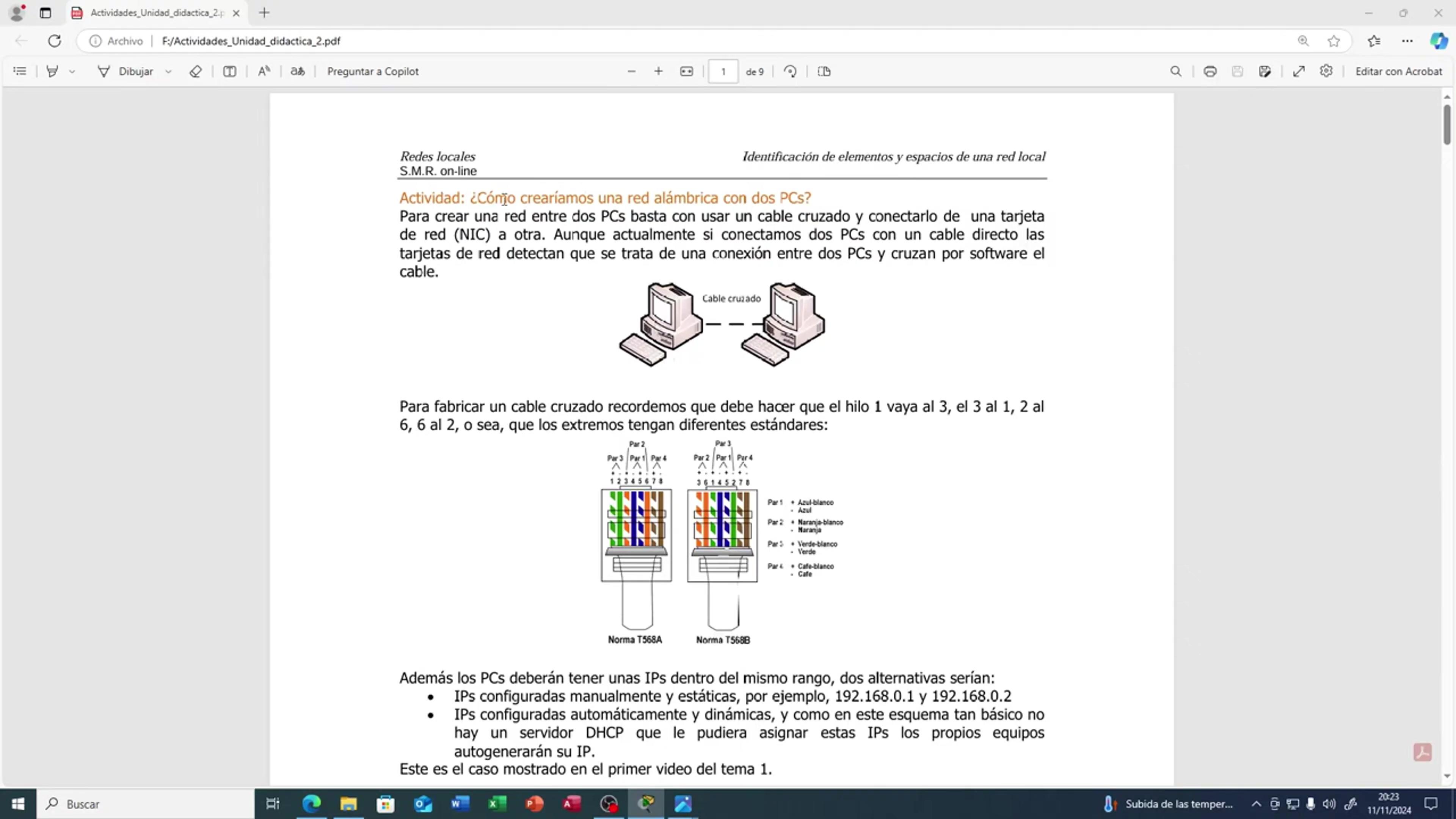
Task: Open the table of contents sidebar
Action: [x=20, y=71]
